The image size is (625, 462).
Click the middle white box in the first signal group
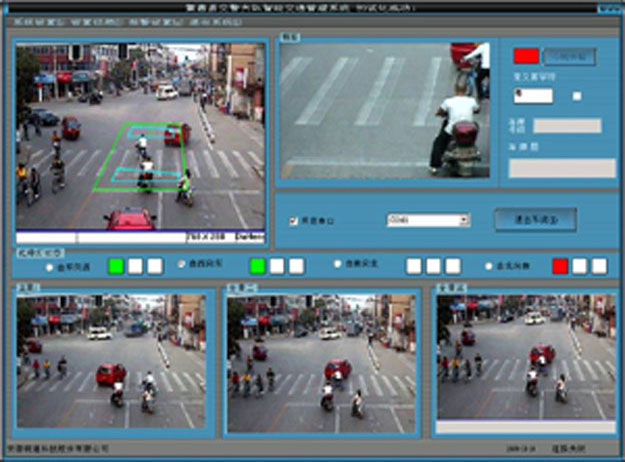(135, 266)
